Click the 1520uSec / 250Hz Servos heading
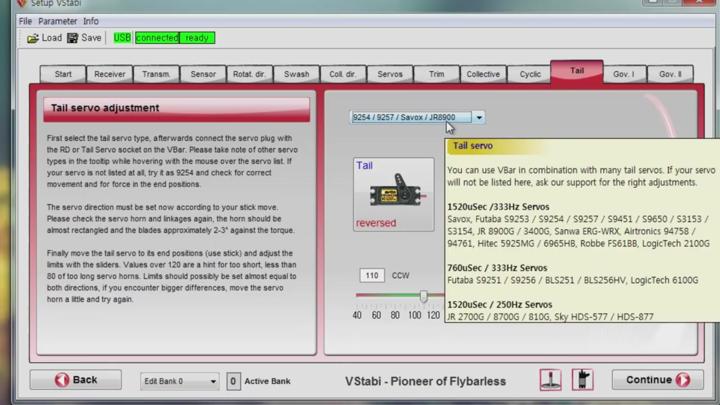 (500, 304)
